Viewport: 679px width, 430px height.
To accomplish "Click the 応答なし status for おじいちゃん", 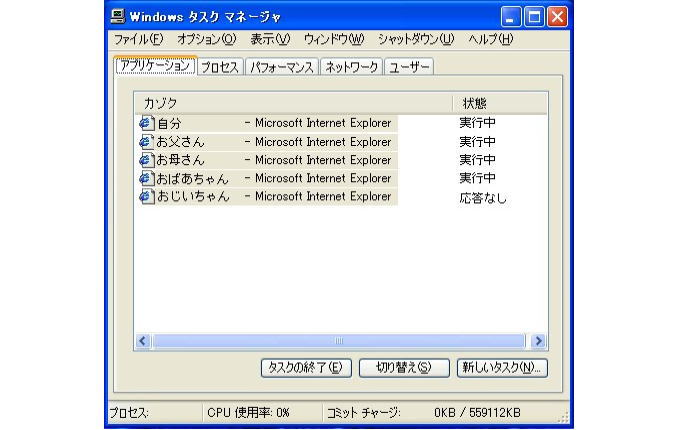I will [x=482, y=198].
